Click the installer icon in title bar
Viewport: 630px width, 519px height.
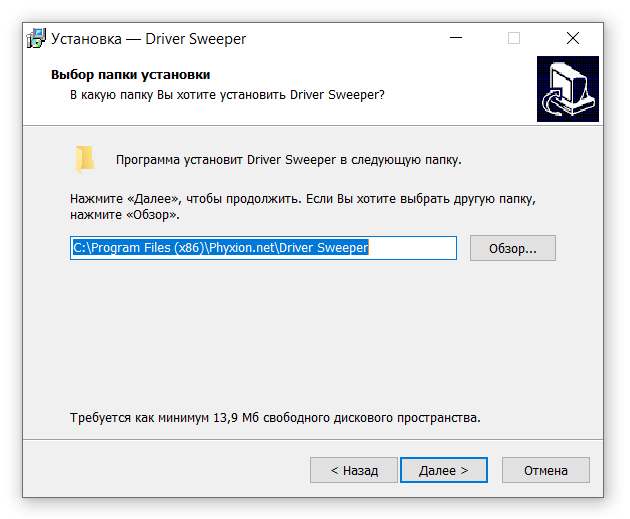(36, 38)
